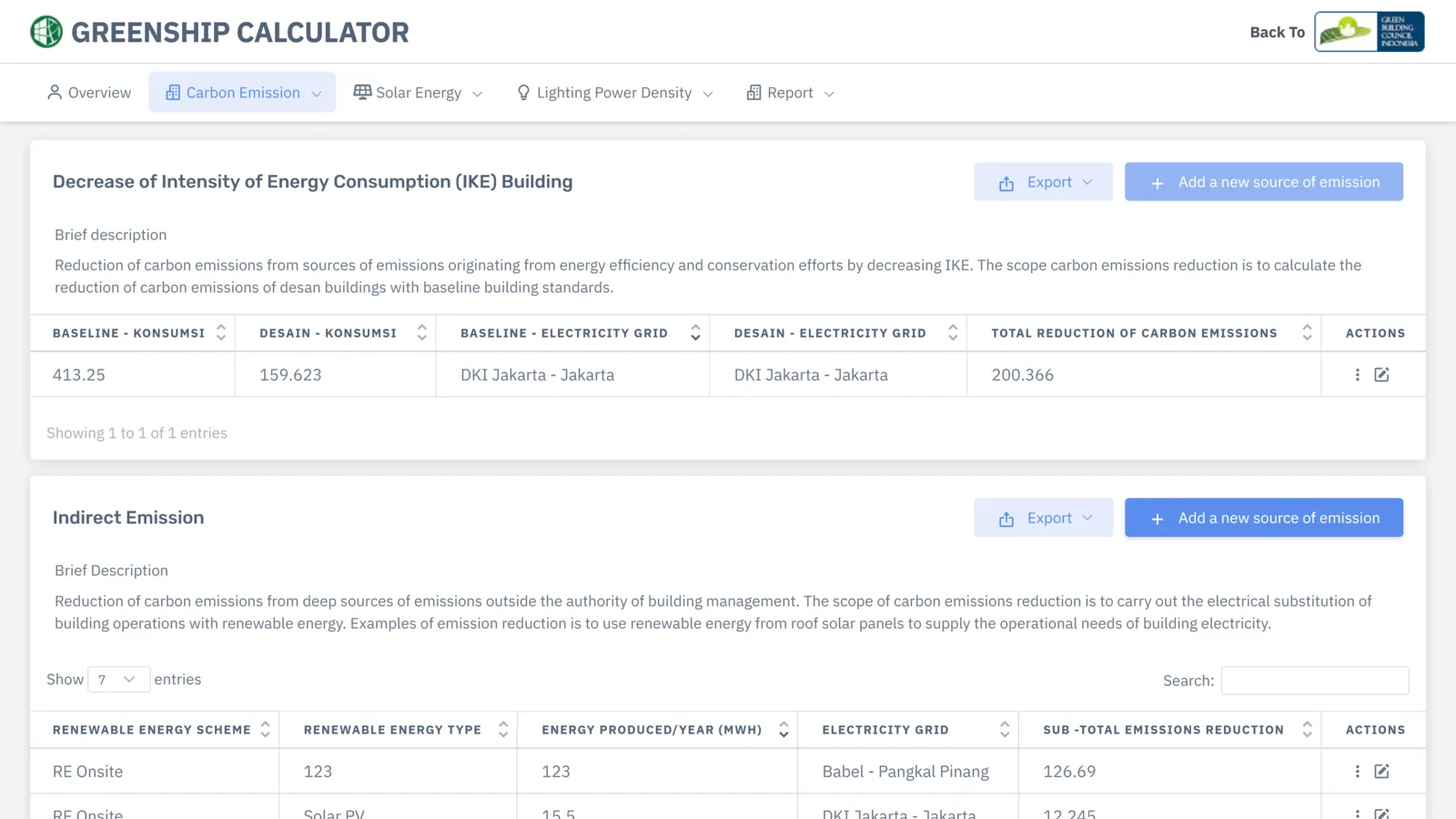The image size is (1456, 819).
Task: Click Showing 1 to 1 of 1 entries text
Action: point(136,433)
